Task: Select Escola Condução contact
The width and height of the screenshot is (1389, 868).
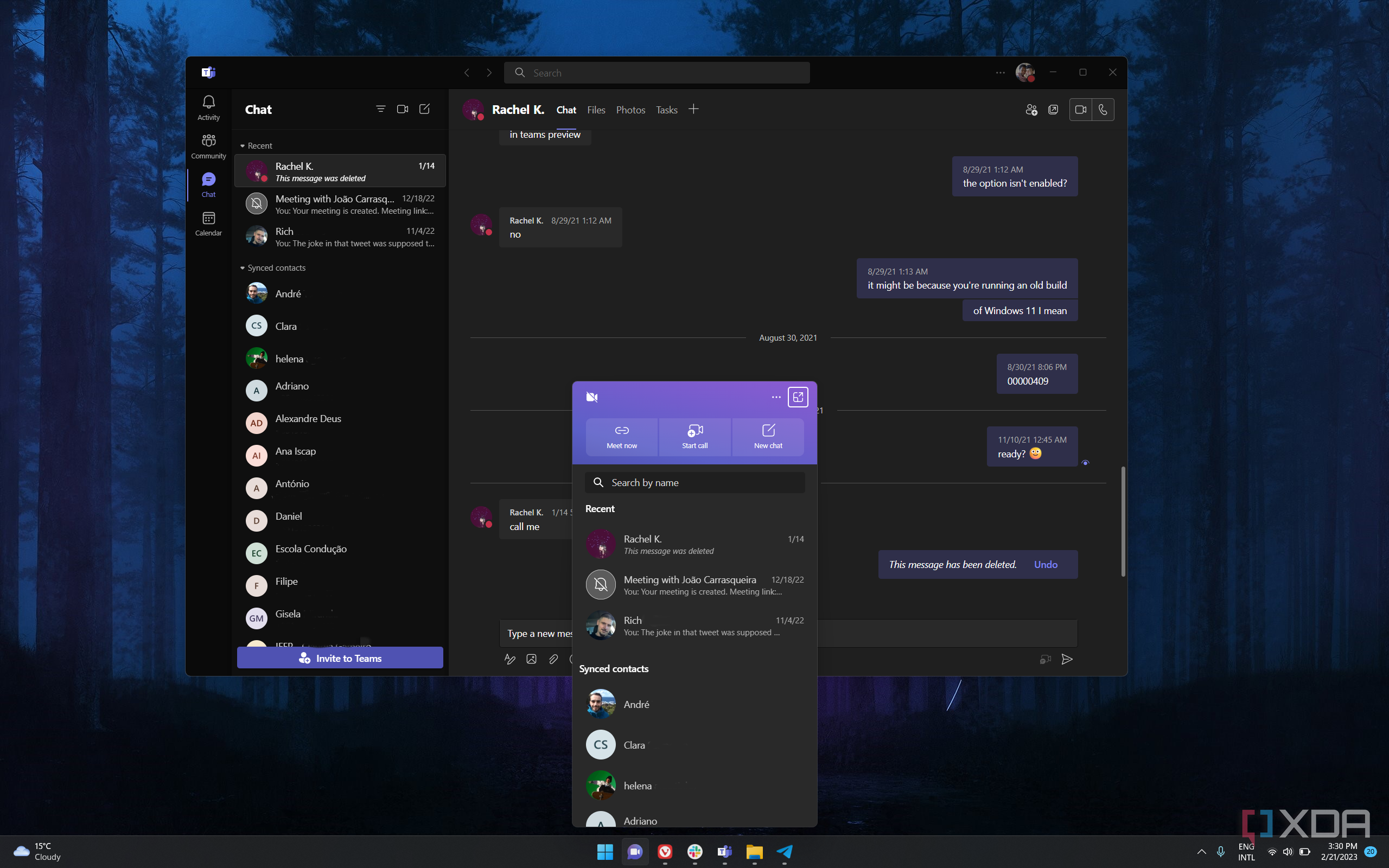Action: 340,553
